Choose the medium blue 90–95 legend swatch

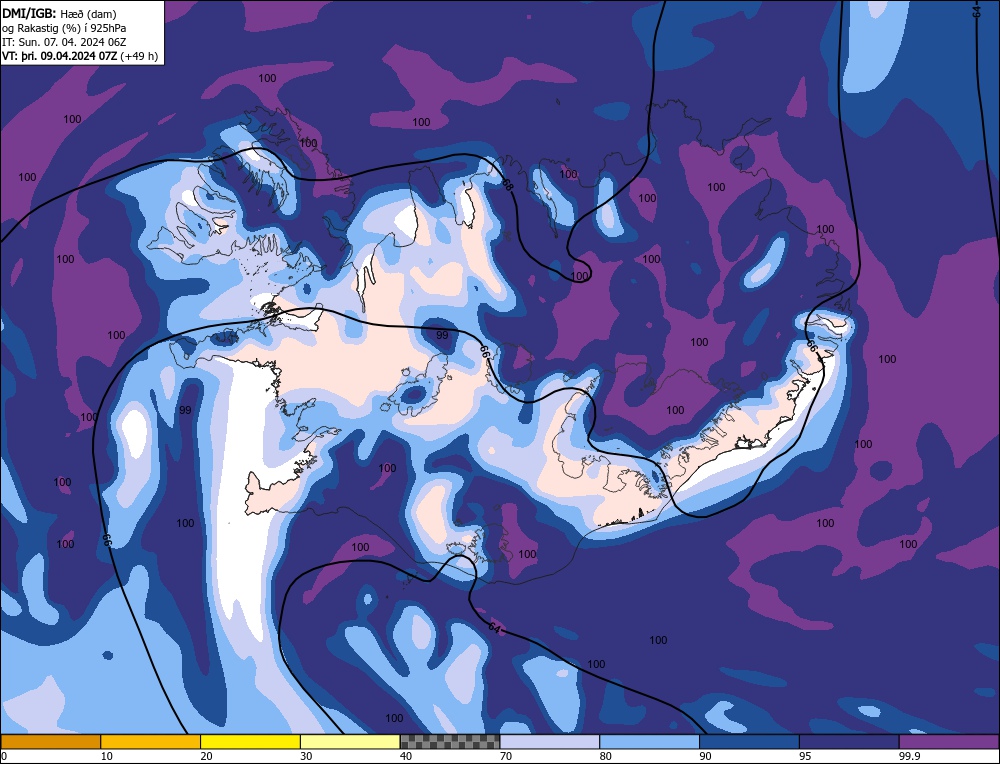[x=750, y=742]
